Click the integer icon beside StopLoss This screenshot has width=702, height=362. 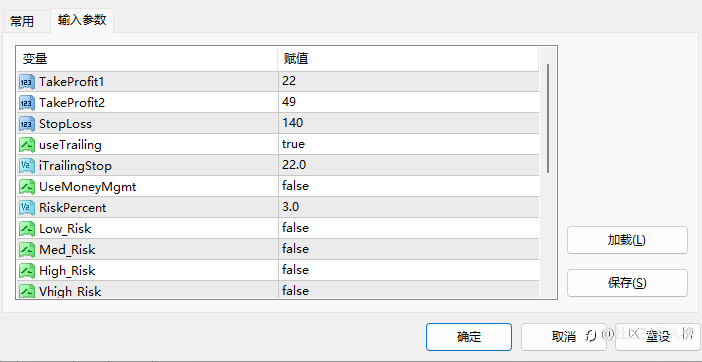[27, 124]
